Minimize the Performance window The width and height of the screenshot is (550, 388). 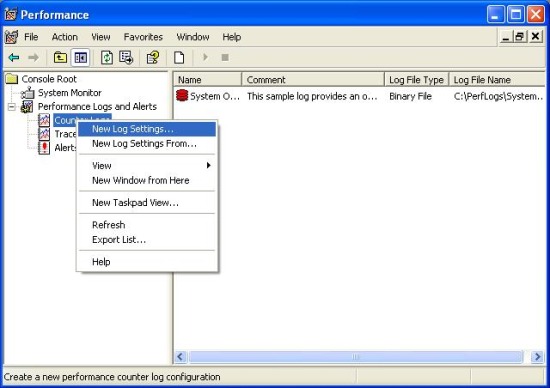[495, 14]
